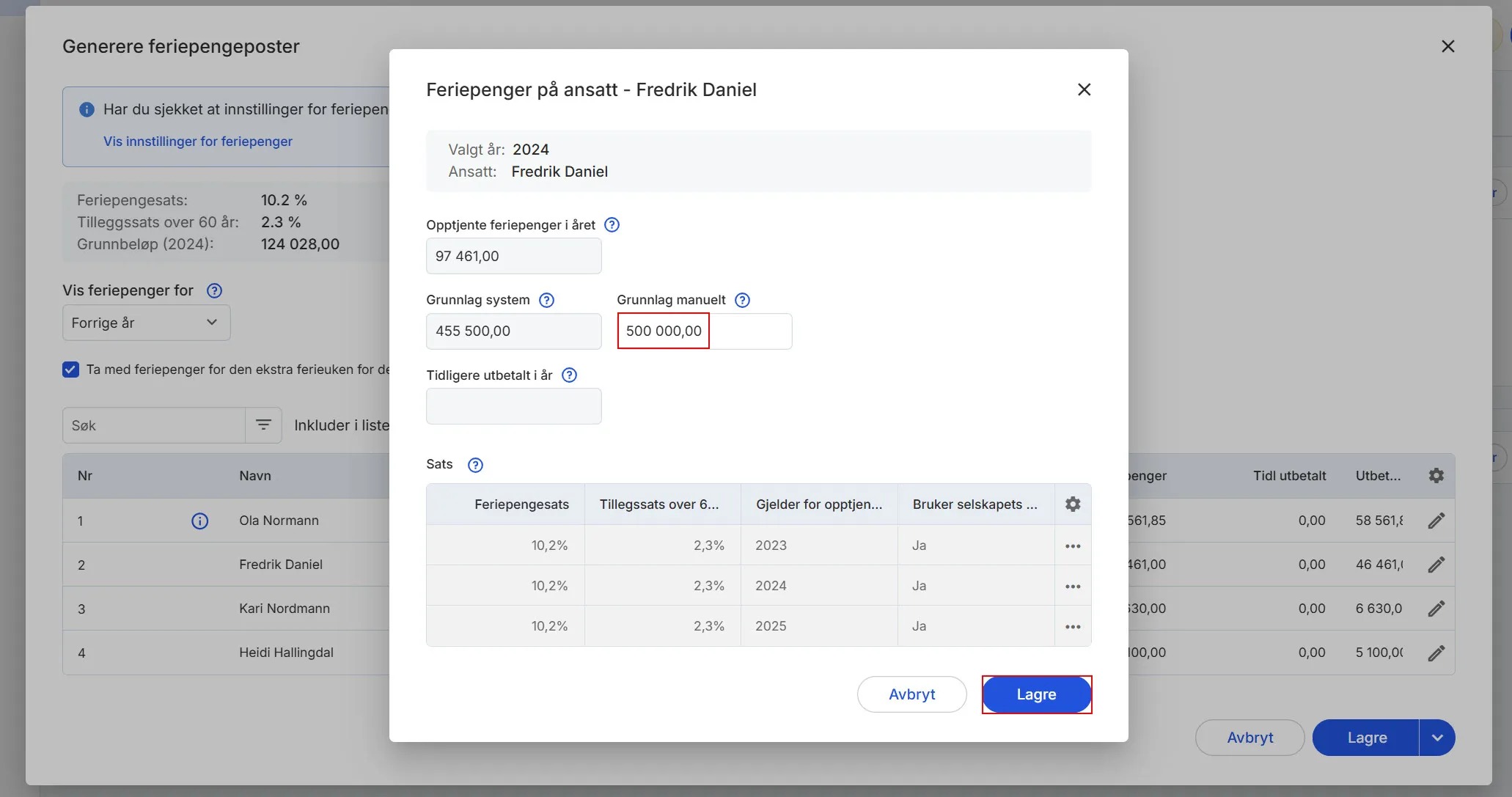Open Vis feriepenger for dropdown
This screenshot has width=1512, height=797.
(x=146, y=323)
